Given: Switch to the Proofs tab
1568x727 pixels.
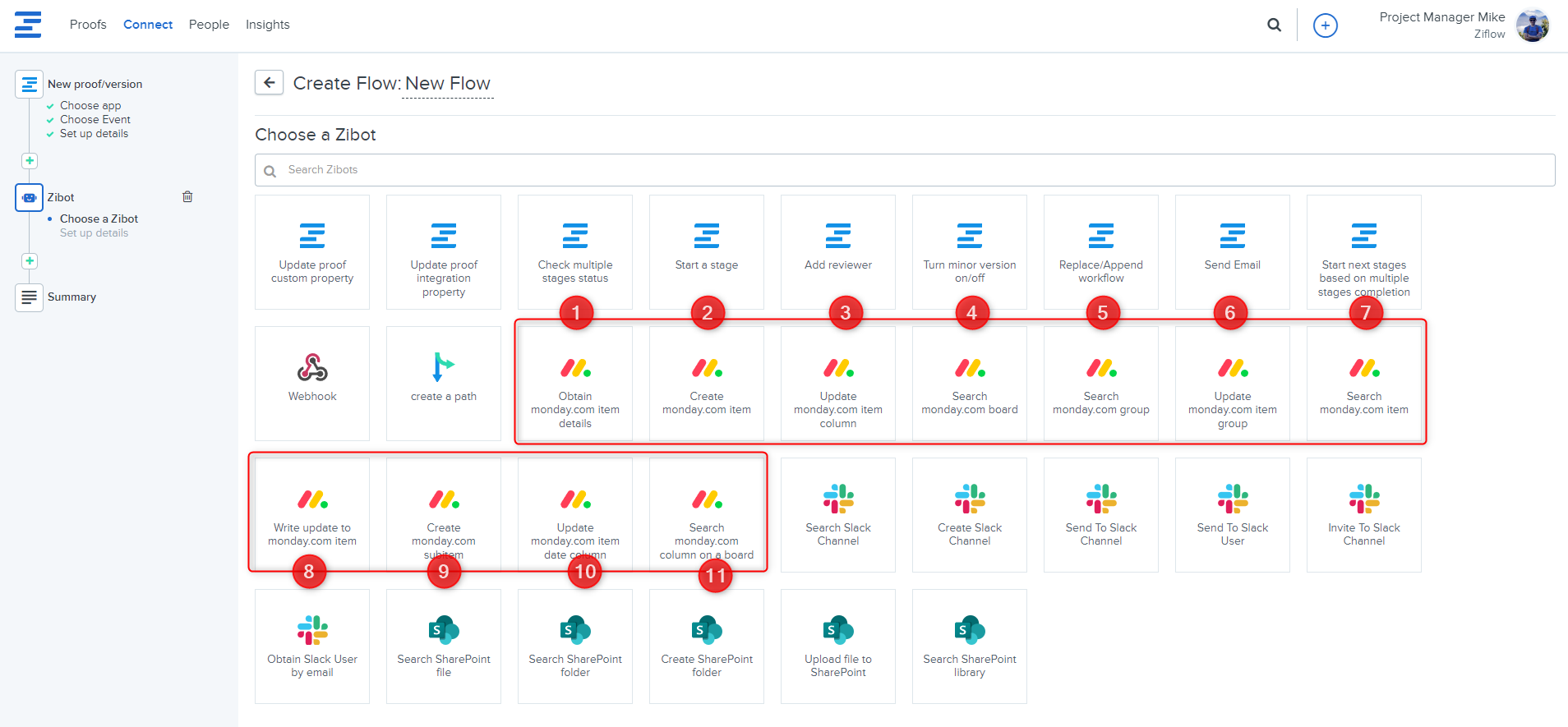Looking at the screenshot, I should coord(88,25).
